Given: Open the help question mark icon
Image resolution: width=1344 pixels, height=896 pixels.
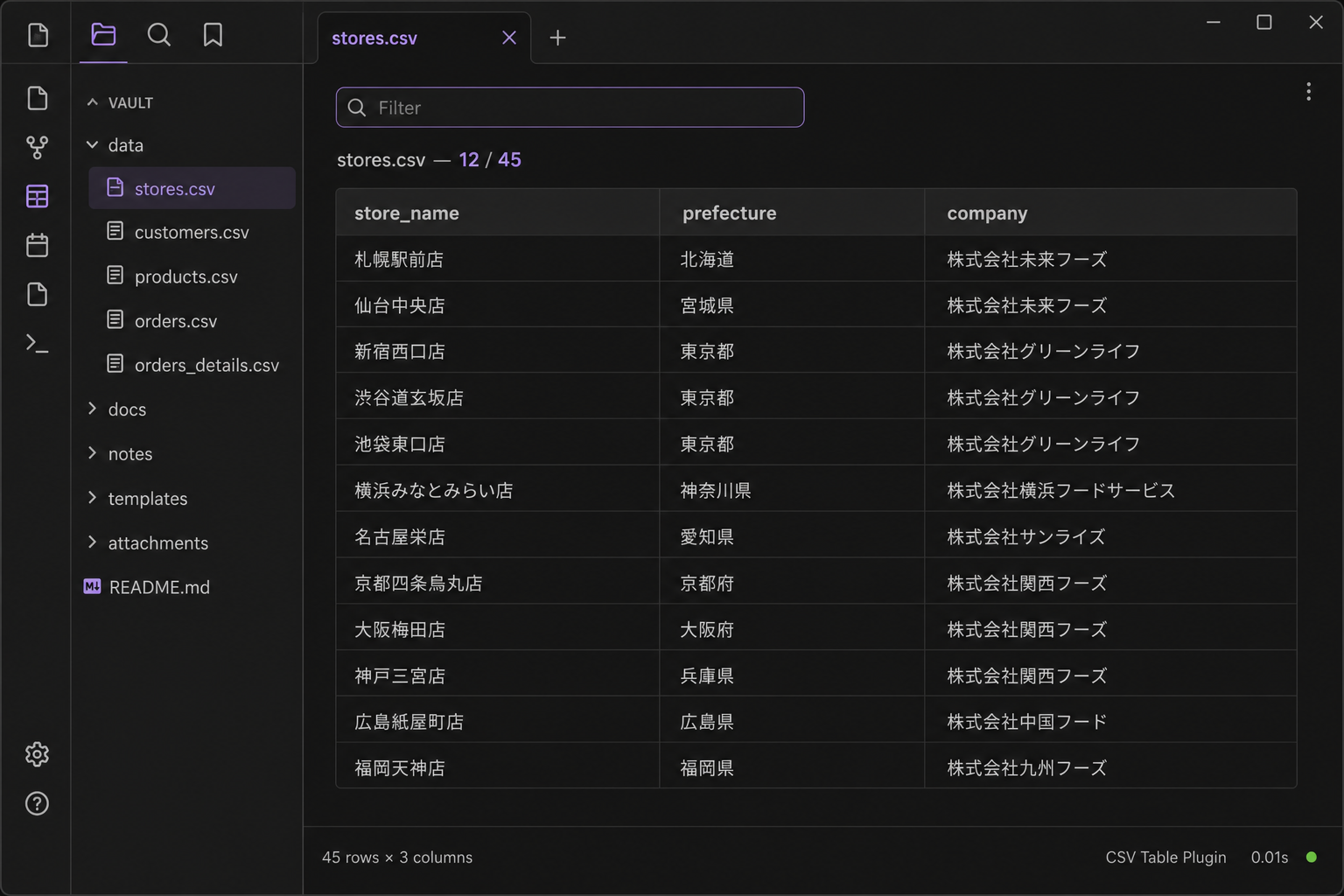Looking at the screenshot, I should (37, 803).
